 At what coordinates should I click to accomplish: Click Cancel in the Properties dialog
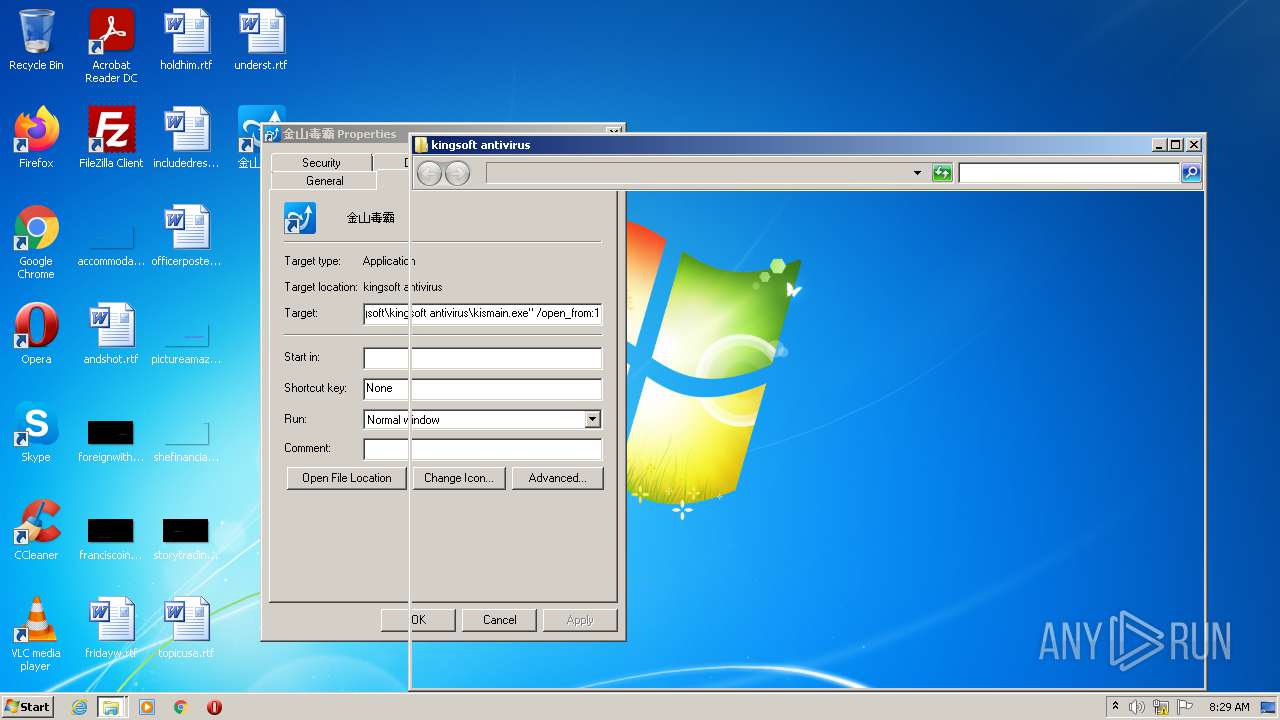tap(500, 620)
